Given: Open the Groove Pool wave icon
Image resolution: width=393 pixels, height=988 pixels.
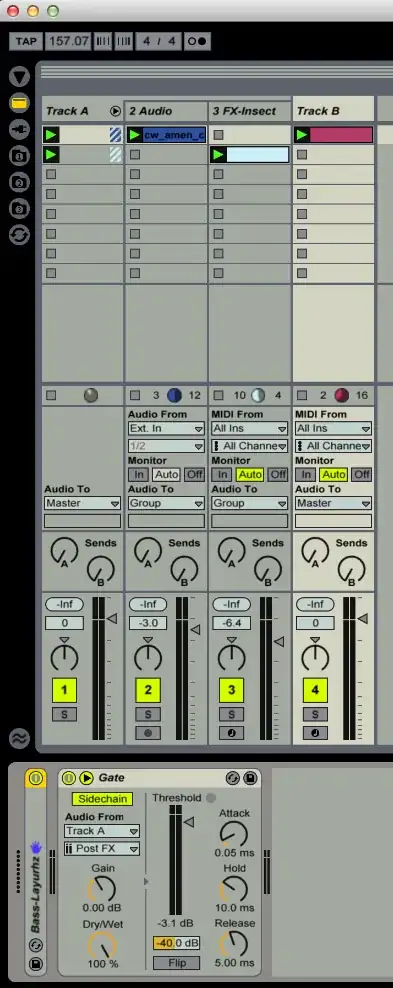Looking at the screenshot, I should click(20, 737).
